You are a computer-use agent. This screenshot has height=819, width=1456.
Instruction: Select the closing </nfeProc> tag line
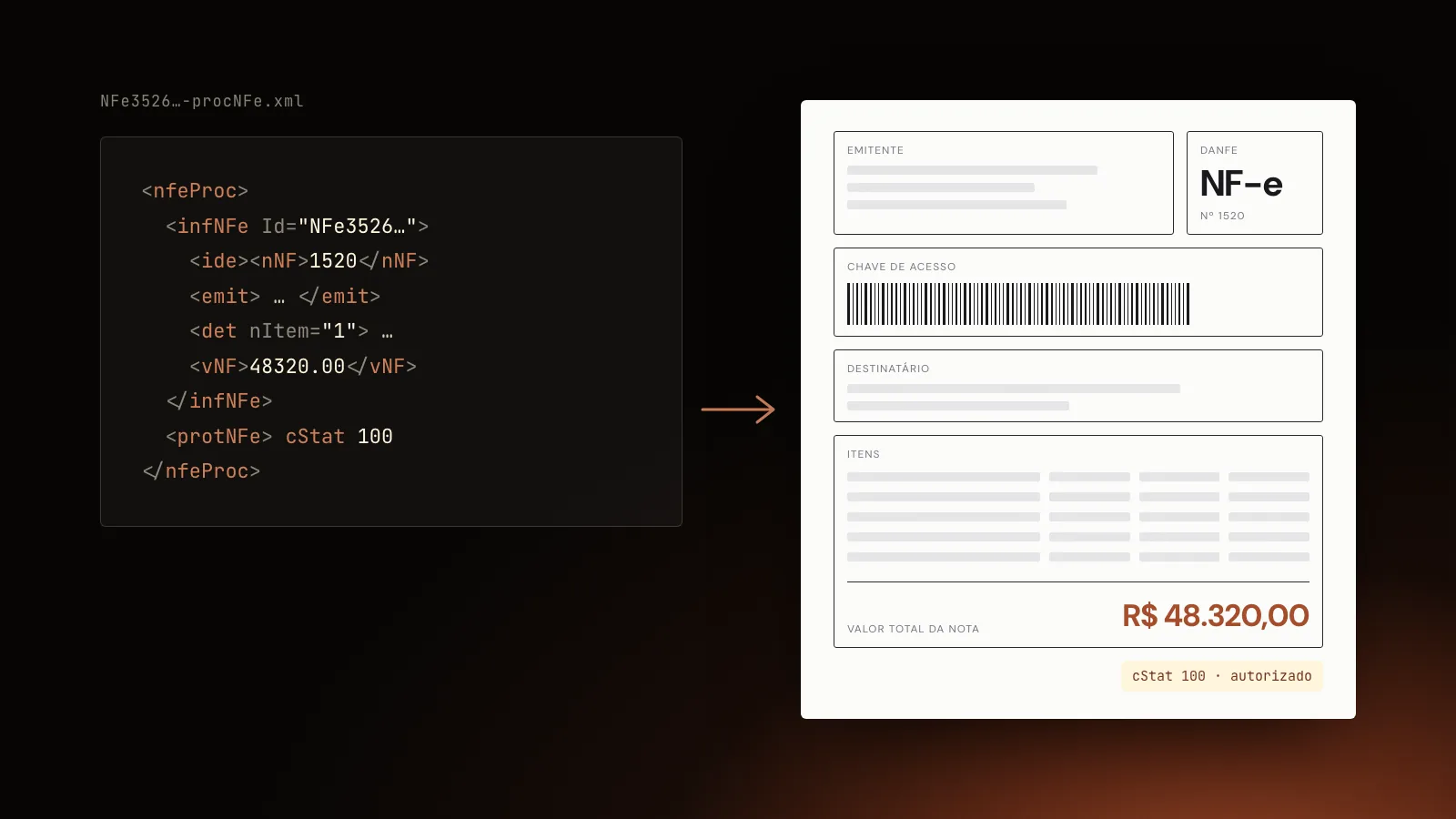[x=201, y=471]
